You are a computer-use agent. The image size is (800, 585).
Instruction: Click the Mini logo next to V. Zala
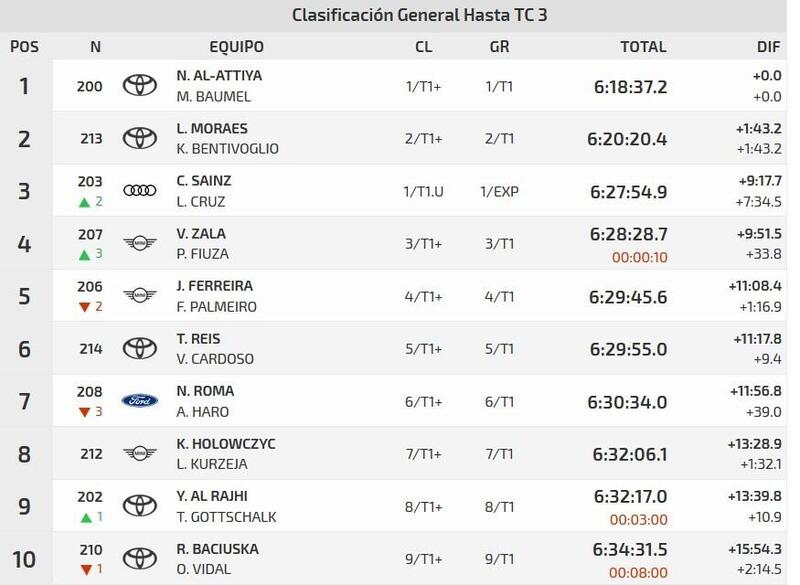(x=140, y=242)
